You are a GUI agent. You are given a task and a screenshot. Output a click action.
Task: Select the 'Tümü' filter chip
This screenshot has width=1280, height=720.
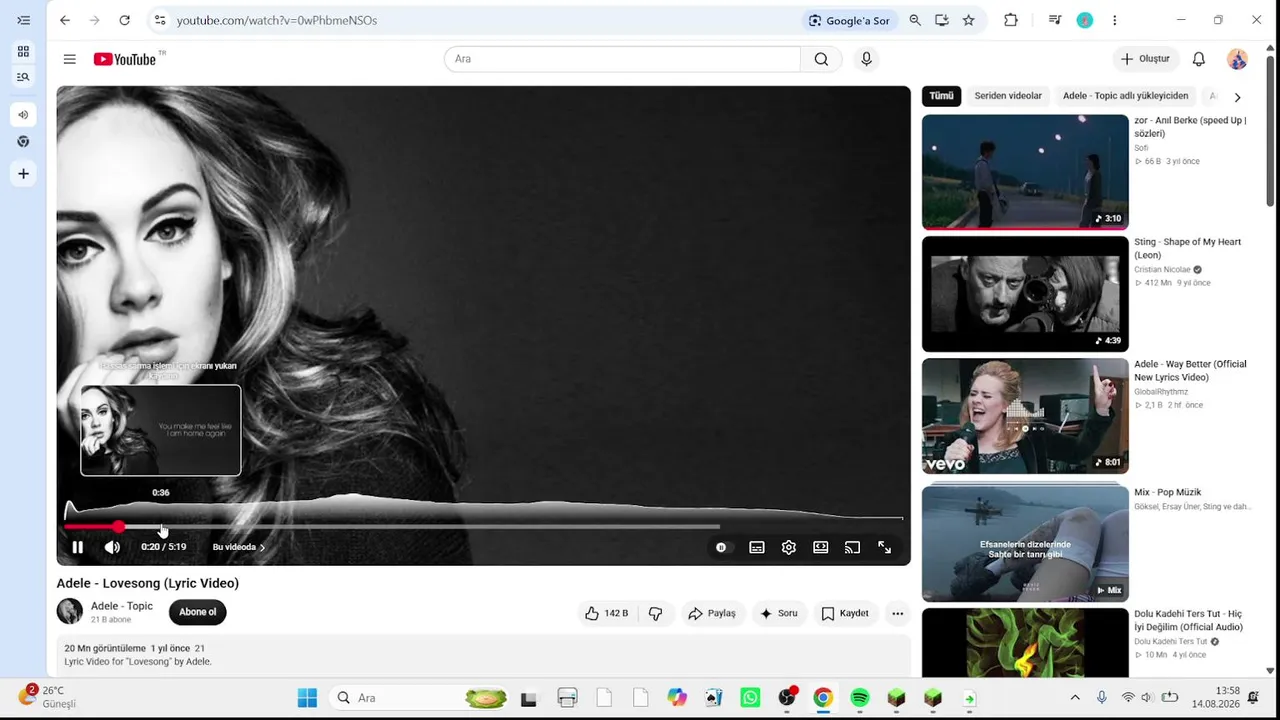942,96
